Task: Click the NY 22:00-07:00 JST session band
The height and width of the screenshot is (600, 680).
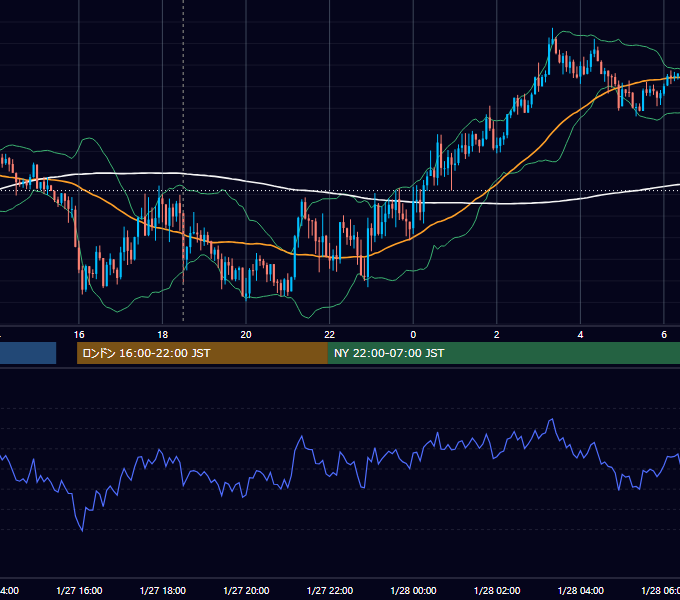Action: pyautogui.click(x=503, y=353)
